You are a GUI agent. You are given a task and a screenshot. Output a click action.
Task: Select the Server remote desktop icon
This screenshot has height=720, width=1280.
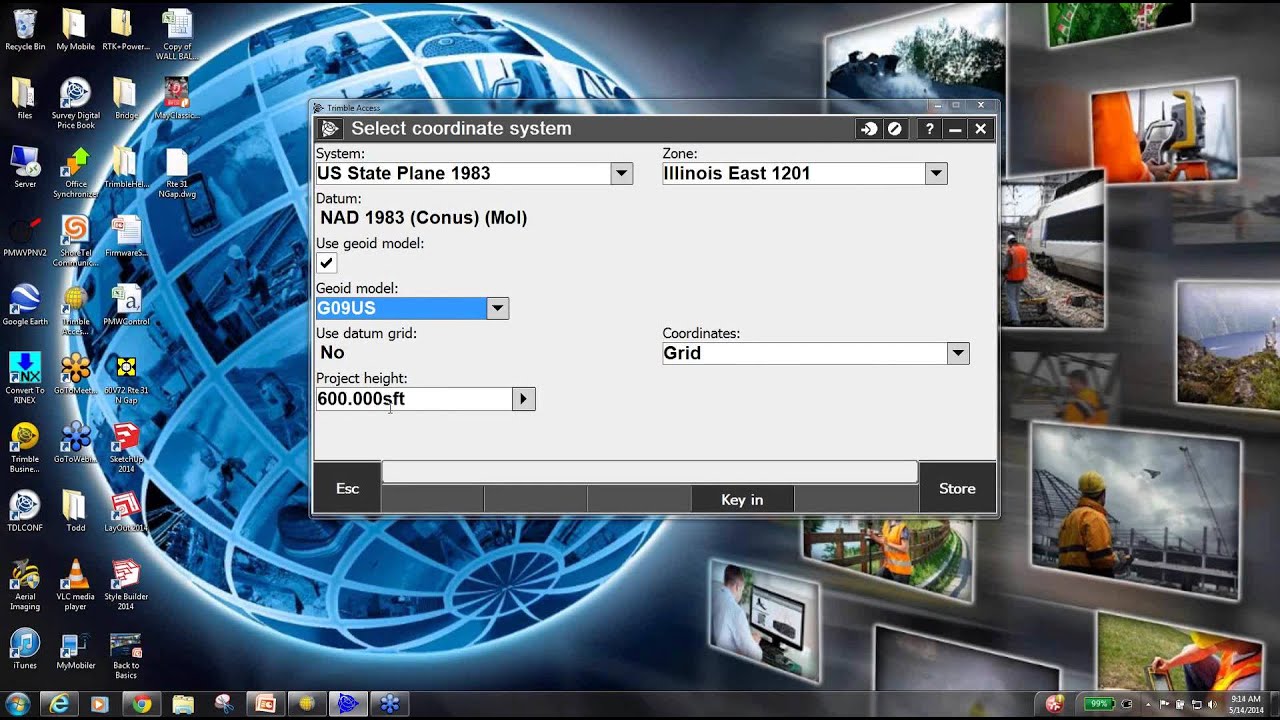click(x=25, y=168)
